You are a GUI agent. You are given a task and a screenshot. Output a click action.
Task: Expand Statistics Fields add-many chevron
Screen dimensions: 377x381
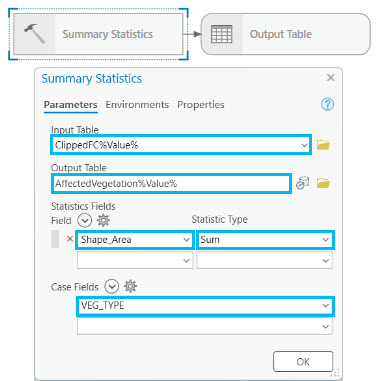[84, 220]
